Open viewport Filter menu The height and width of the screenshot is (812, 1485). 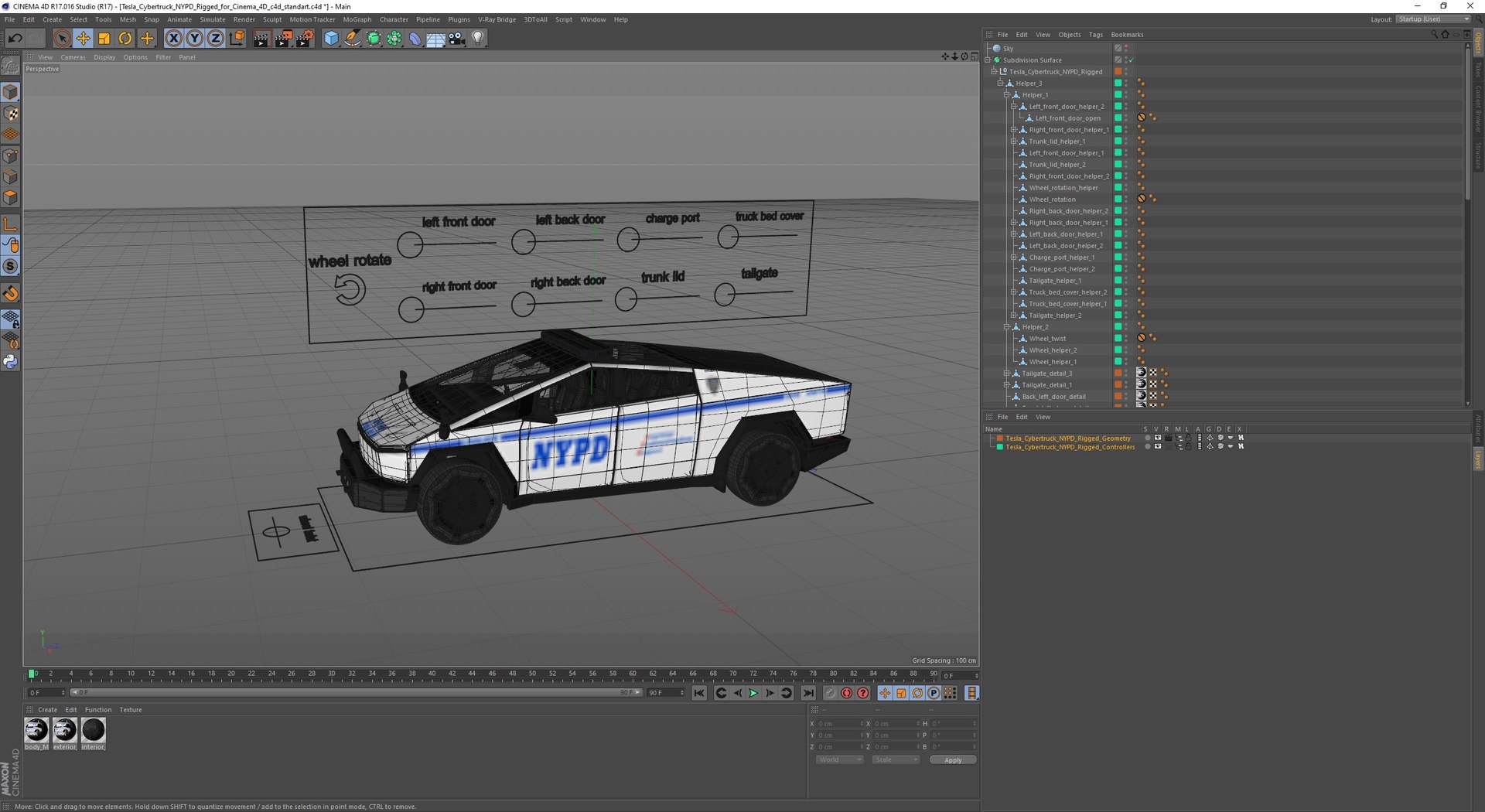click(163, 57)
